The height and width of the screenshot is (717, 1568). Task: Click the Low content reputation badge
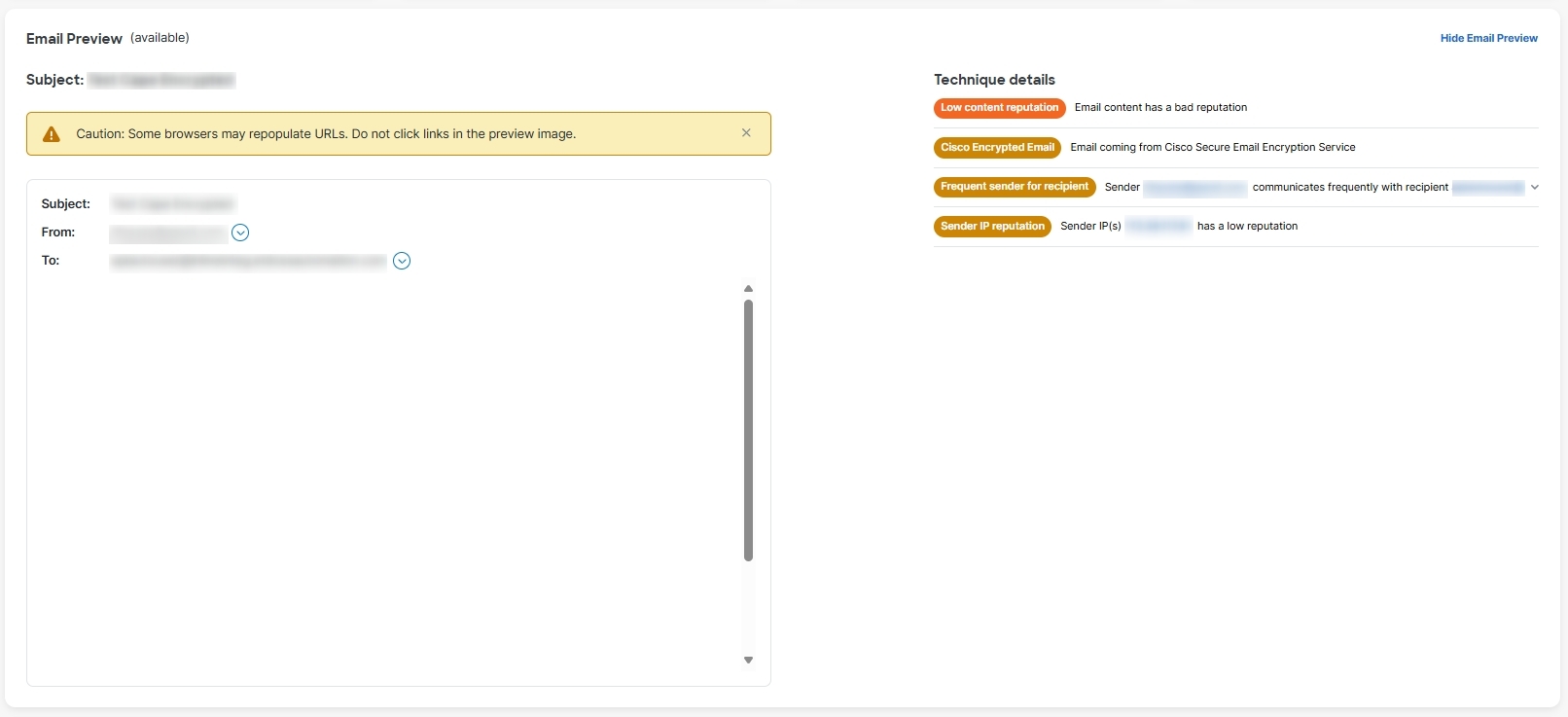999,108
